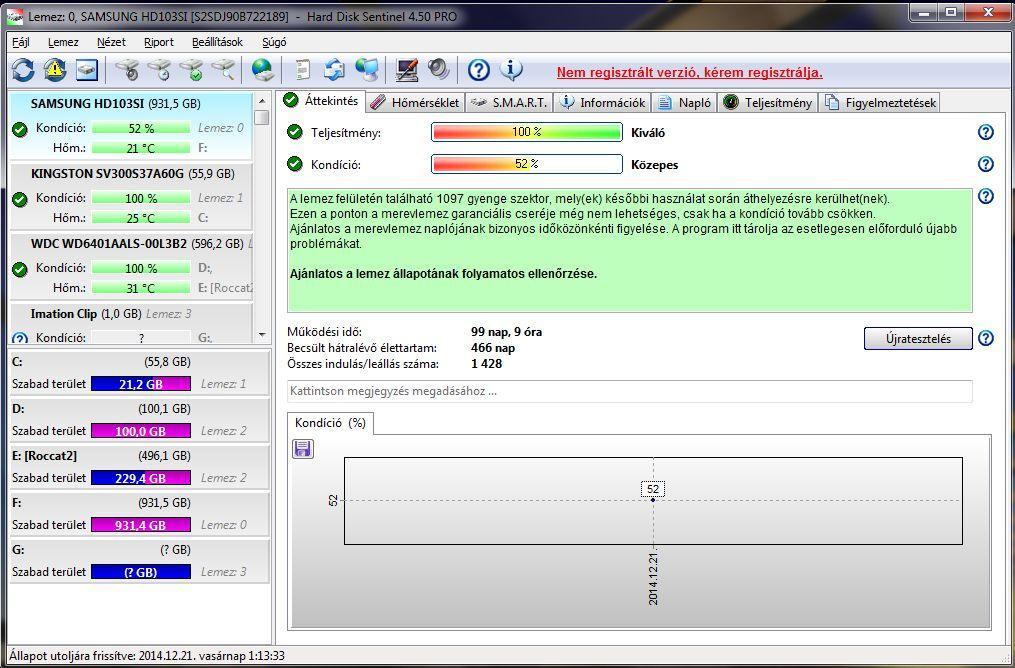Click the E: [Roccat2] free space bar

[x=141, y=478]
